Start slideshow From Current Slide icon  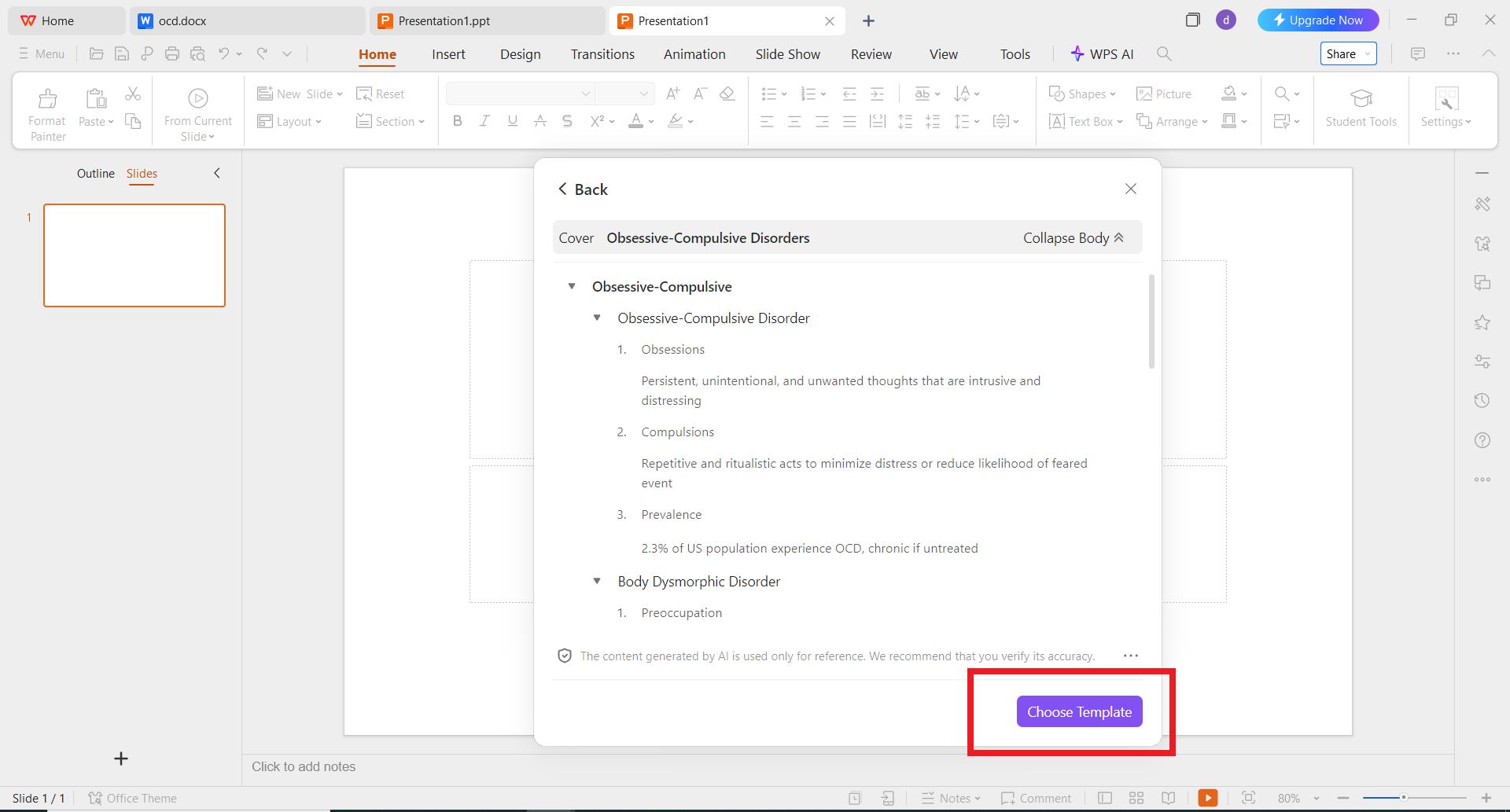(x=197, y=98)
